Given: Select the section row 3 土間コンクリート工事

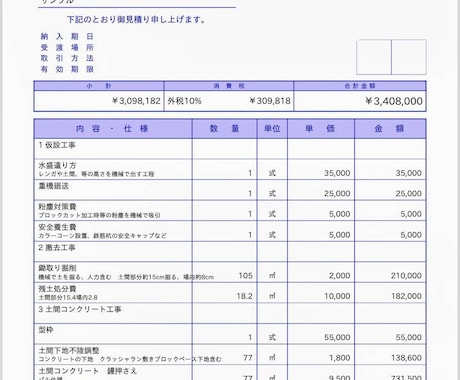Looking at the screenshot, I should [230, 313].
